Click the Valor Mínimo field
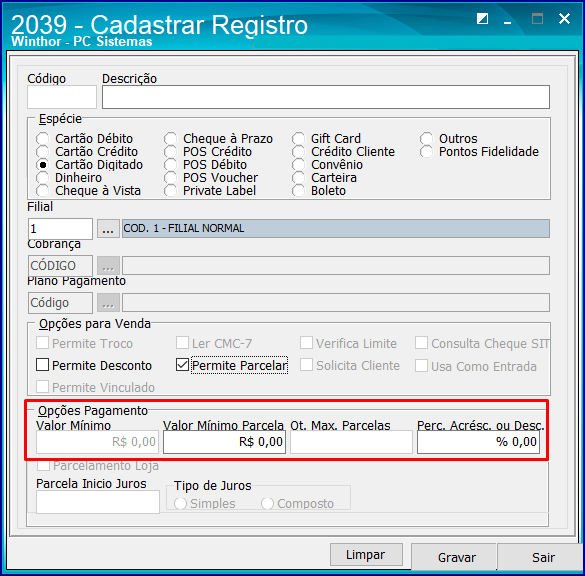This screenshot has width=585, height=576. pyautogui.click(x=97, y=442)
